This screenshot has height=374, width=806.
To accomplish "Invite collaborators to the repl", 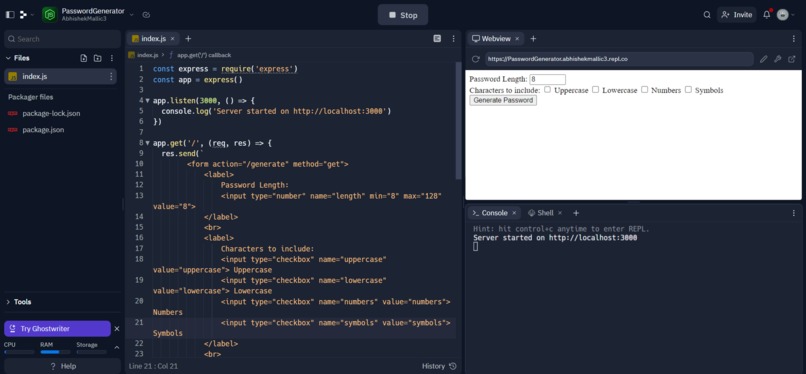I will tap(737, 15).
